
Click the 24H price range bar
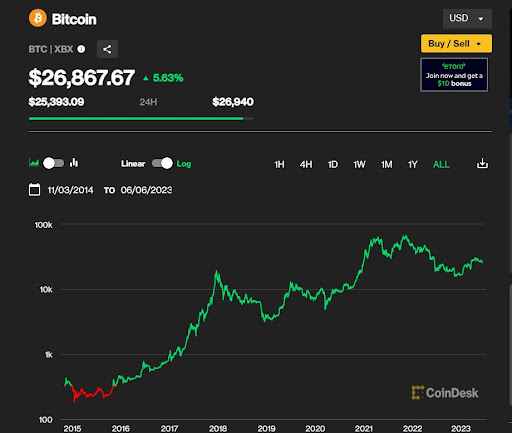(141, 118)
